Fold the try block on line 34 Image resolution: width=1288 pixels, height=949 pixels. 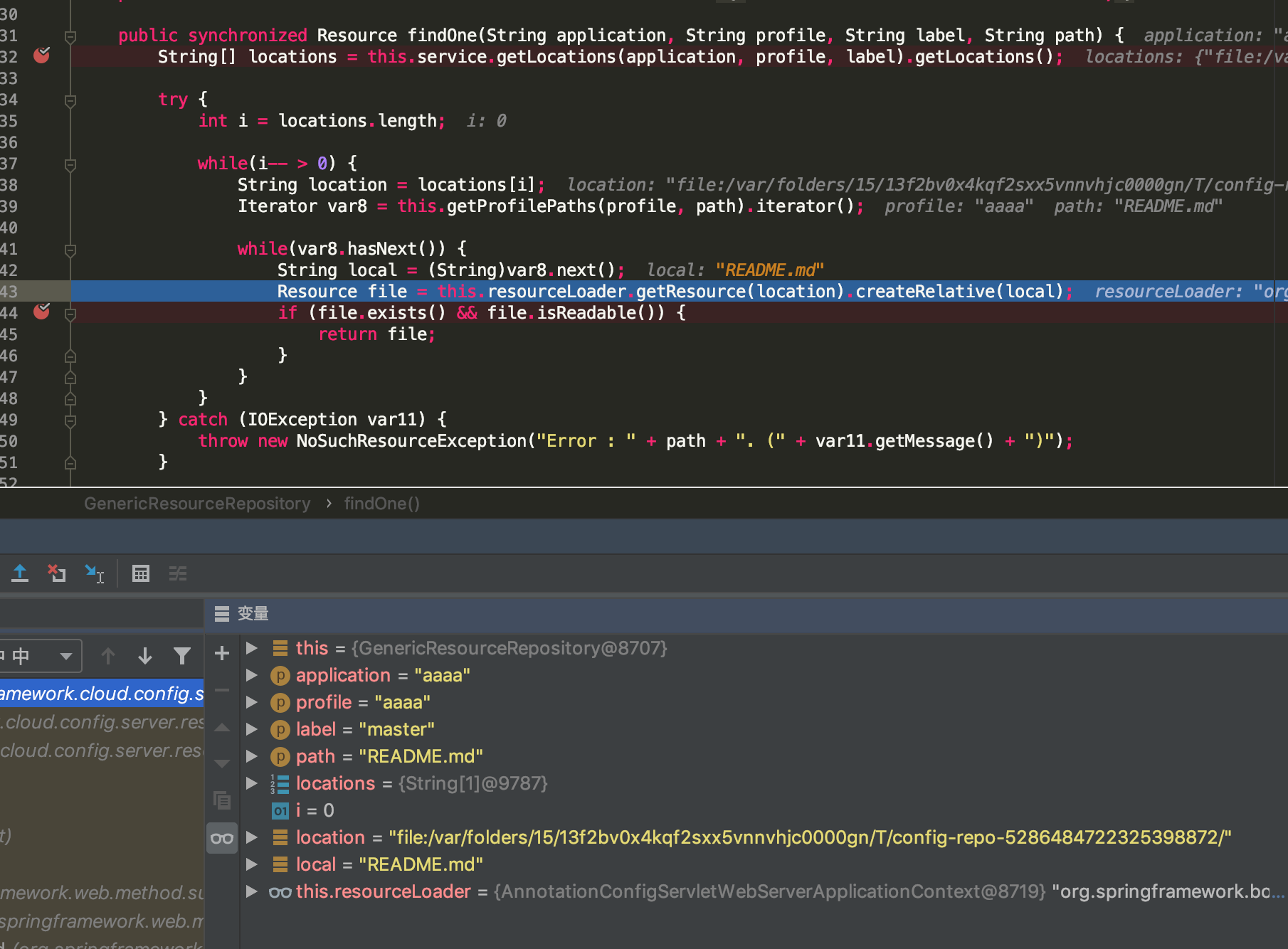tap(70, 100)
